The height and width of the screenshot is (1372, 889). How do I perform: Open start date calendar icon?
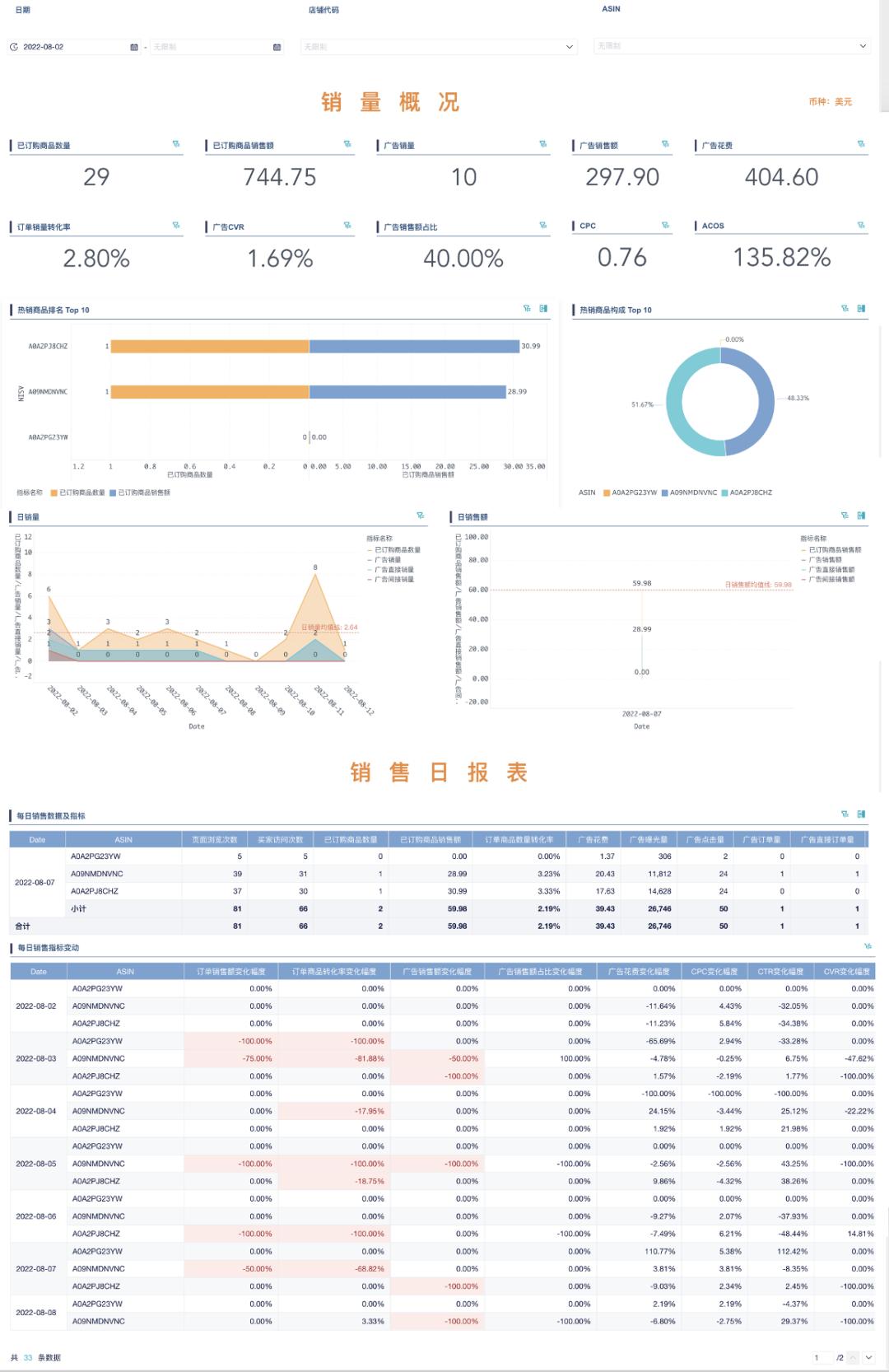[x=134, y=47]
